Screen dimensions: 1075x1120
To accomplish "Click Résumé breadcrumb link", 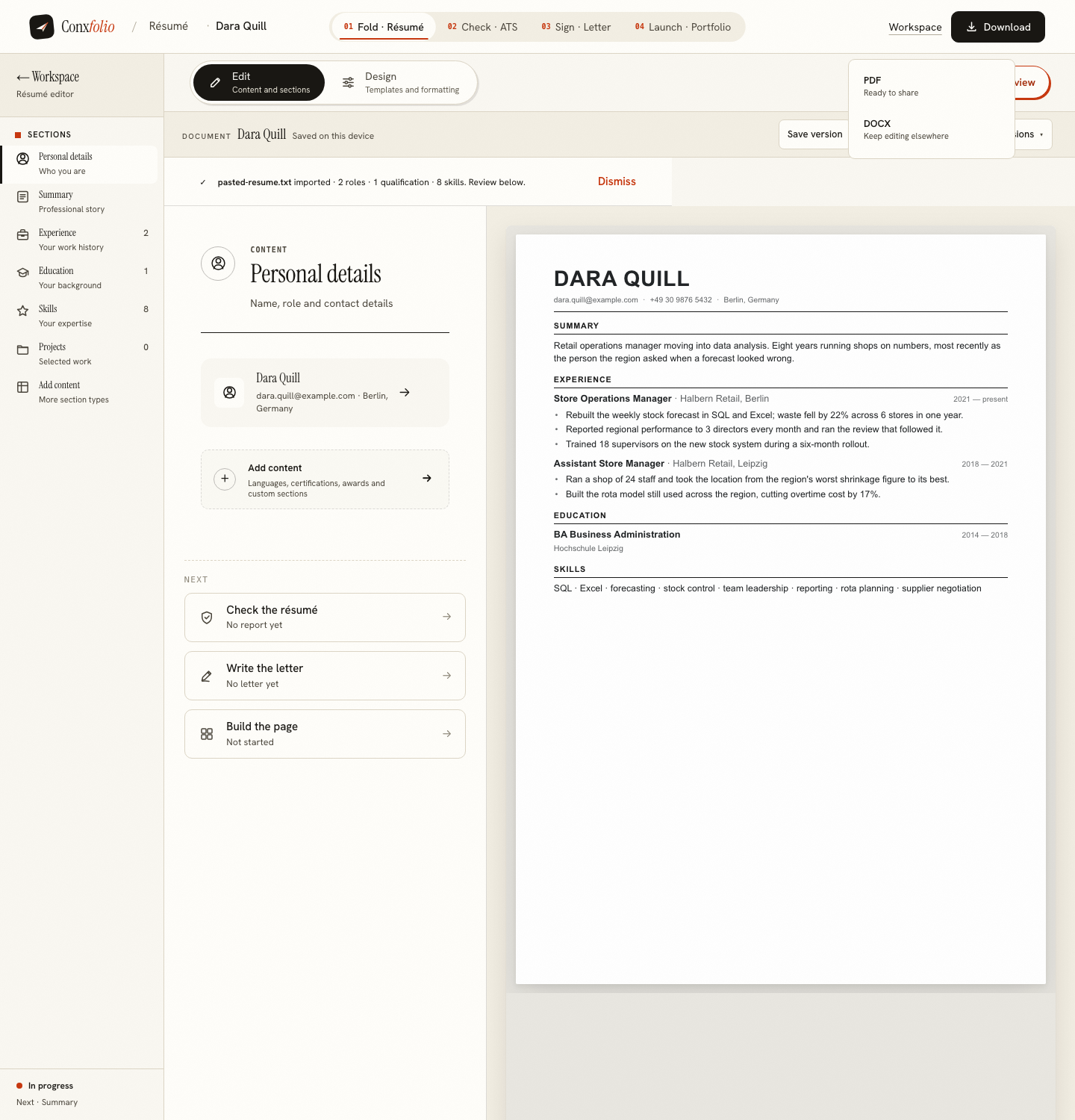I will click(169, 26).
